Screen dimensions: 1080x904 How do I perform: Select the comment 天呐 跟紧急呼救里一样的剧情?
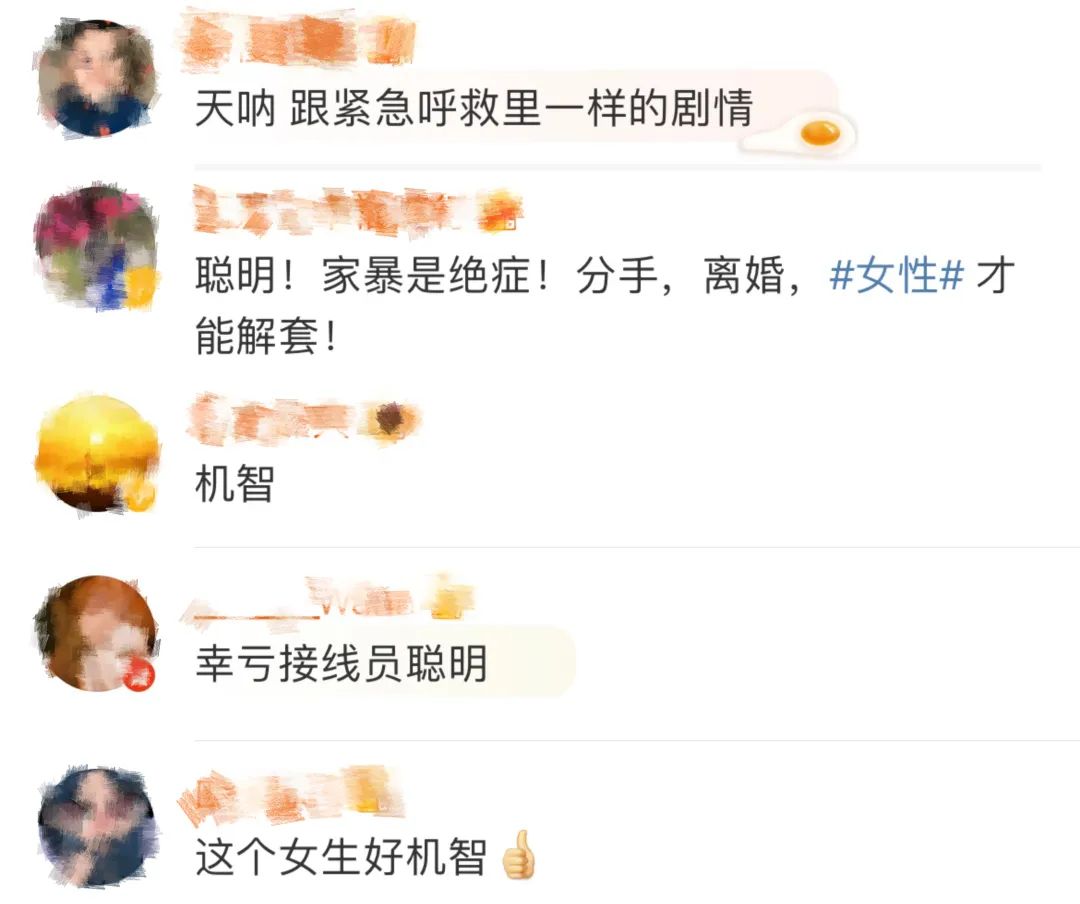[473, 108]
